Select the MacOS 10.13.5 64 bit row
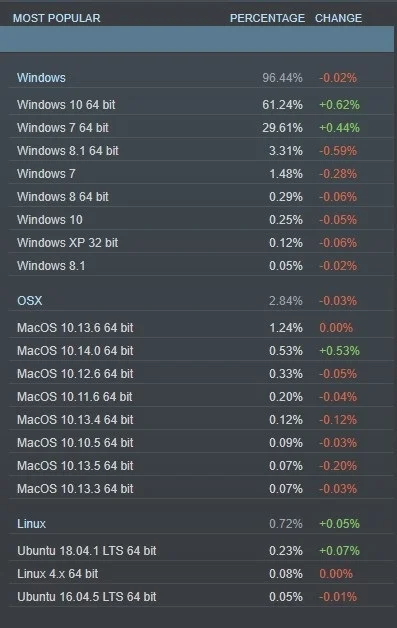The image size is (397, 628). [x=201, y=466]
